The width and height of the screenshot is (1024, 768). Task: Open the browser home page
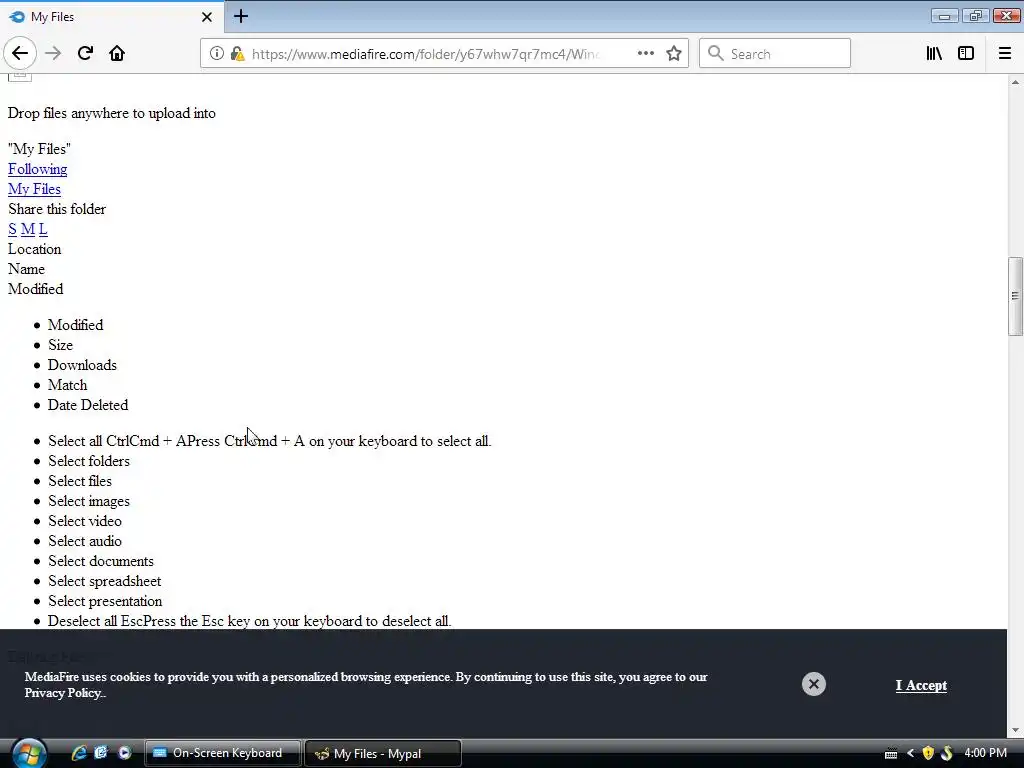(117, 54)
